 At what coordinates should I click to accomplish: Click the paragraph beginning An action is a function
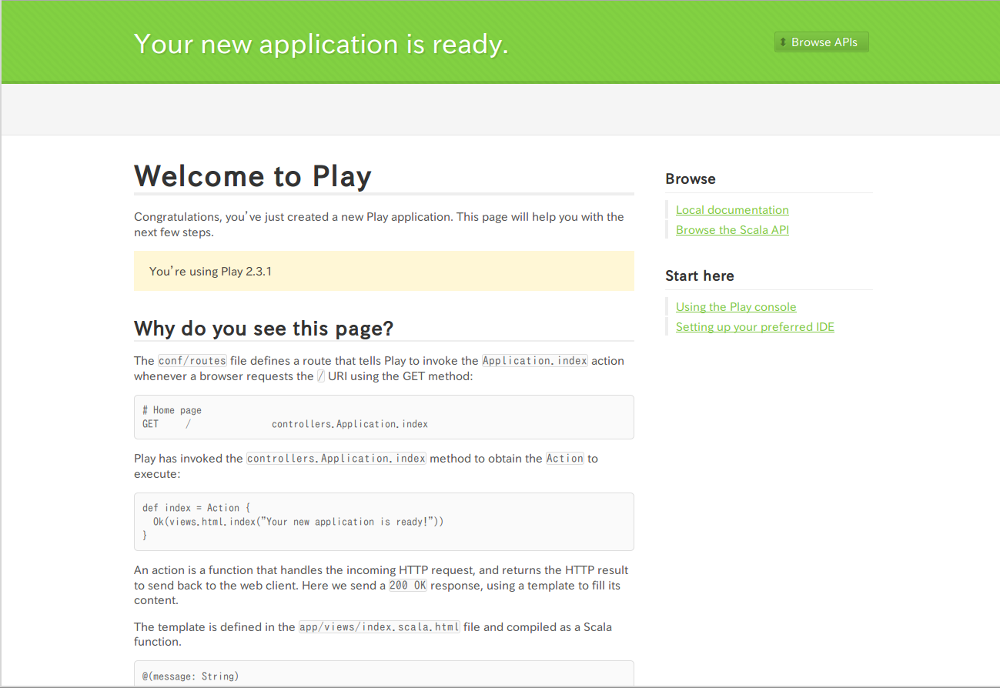tap(381, 585)
